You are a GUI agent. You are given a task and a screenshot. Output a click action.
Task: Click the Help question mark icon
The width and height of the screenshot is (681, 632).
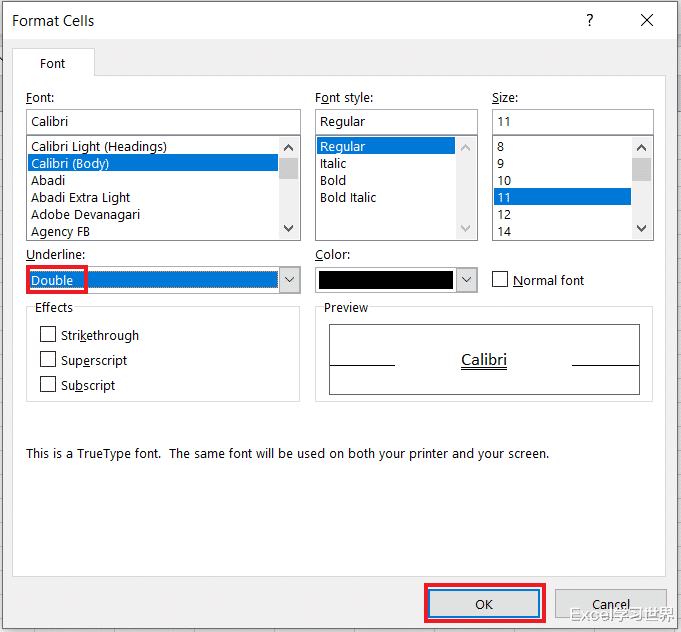589,20
